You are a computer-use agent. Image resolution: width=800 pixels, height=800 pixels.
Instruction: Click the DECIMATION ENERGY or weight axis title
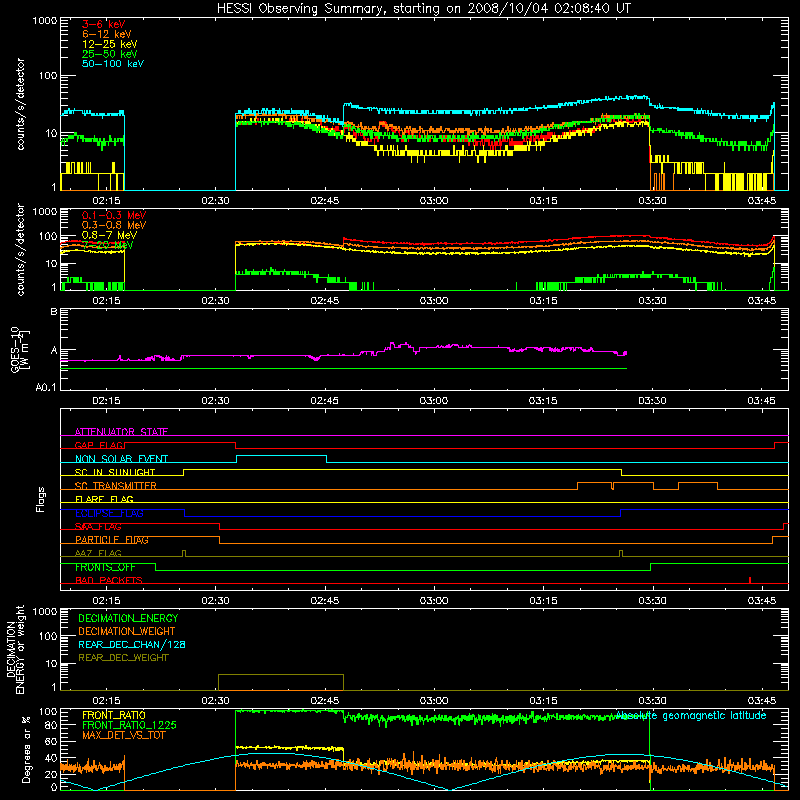[x=15, y=650]
